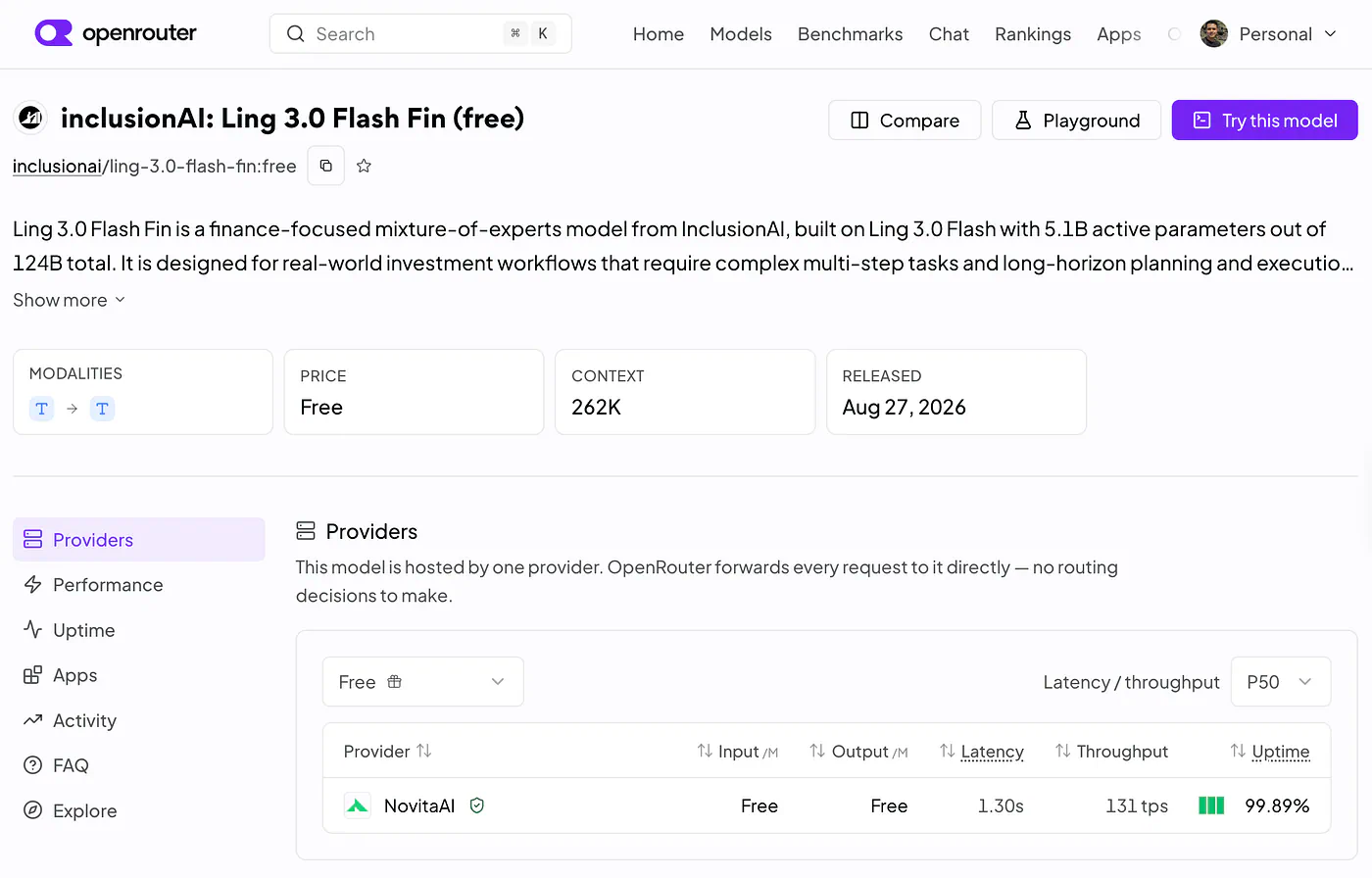Click the inclusionAI model avatar icon
This screenshot has width=1372, height=878.
(x=30, y=119)
